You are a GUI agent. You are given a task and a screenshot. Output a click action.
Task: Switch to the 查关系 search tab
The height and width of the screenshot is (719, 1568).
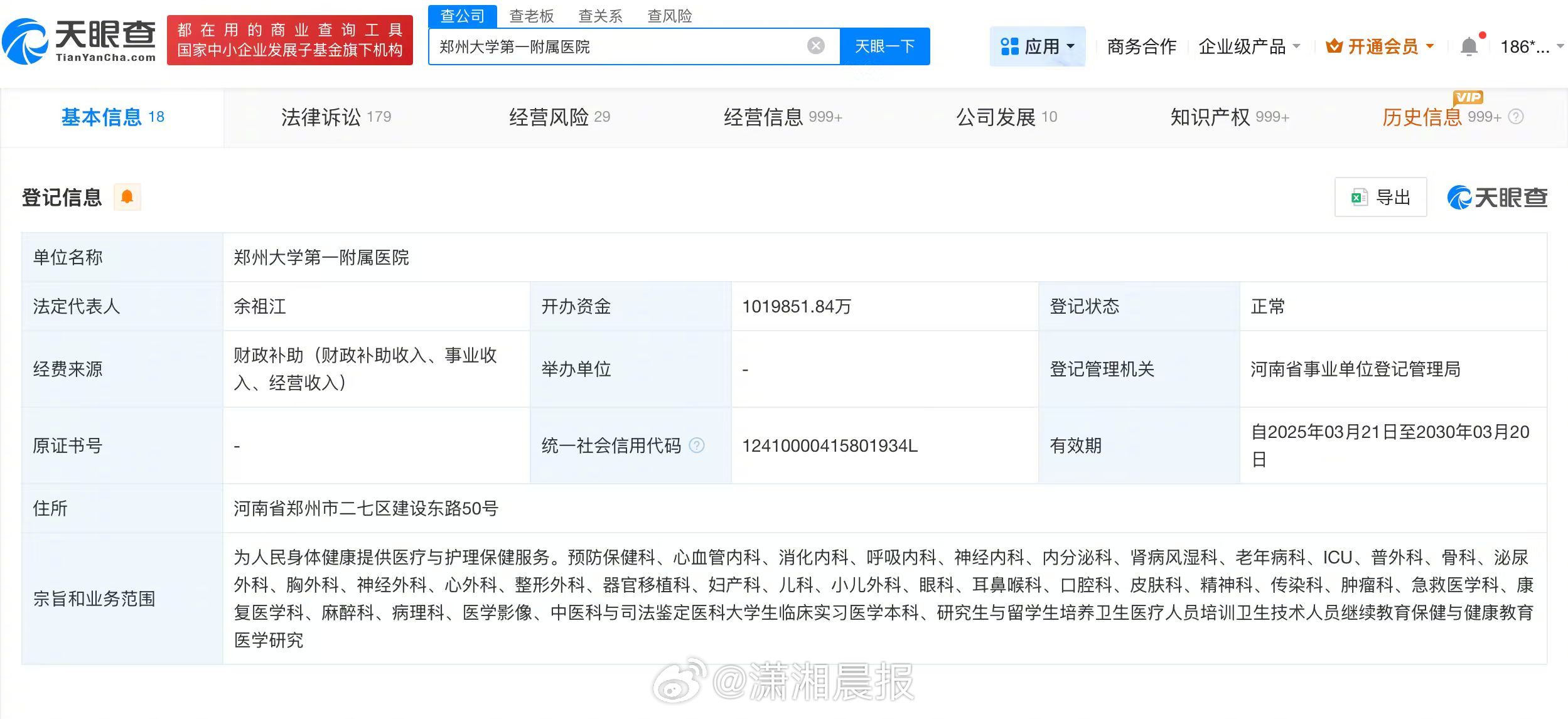[600, 16]
